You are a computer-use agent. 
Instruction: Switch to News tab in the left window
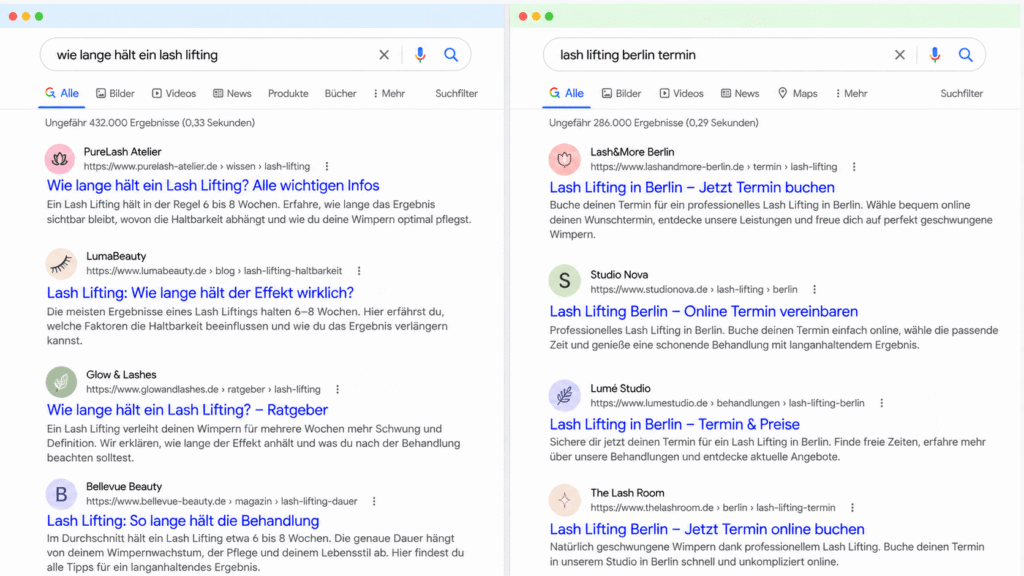point(232,93)
